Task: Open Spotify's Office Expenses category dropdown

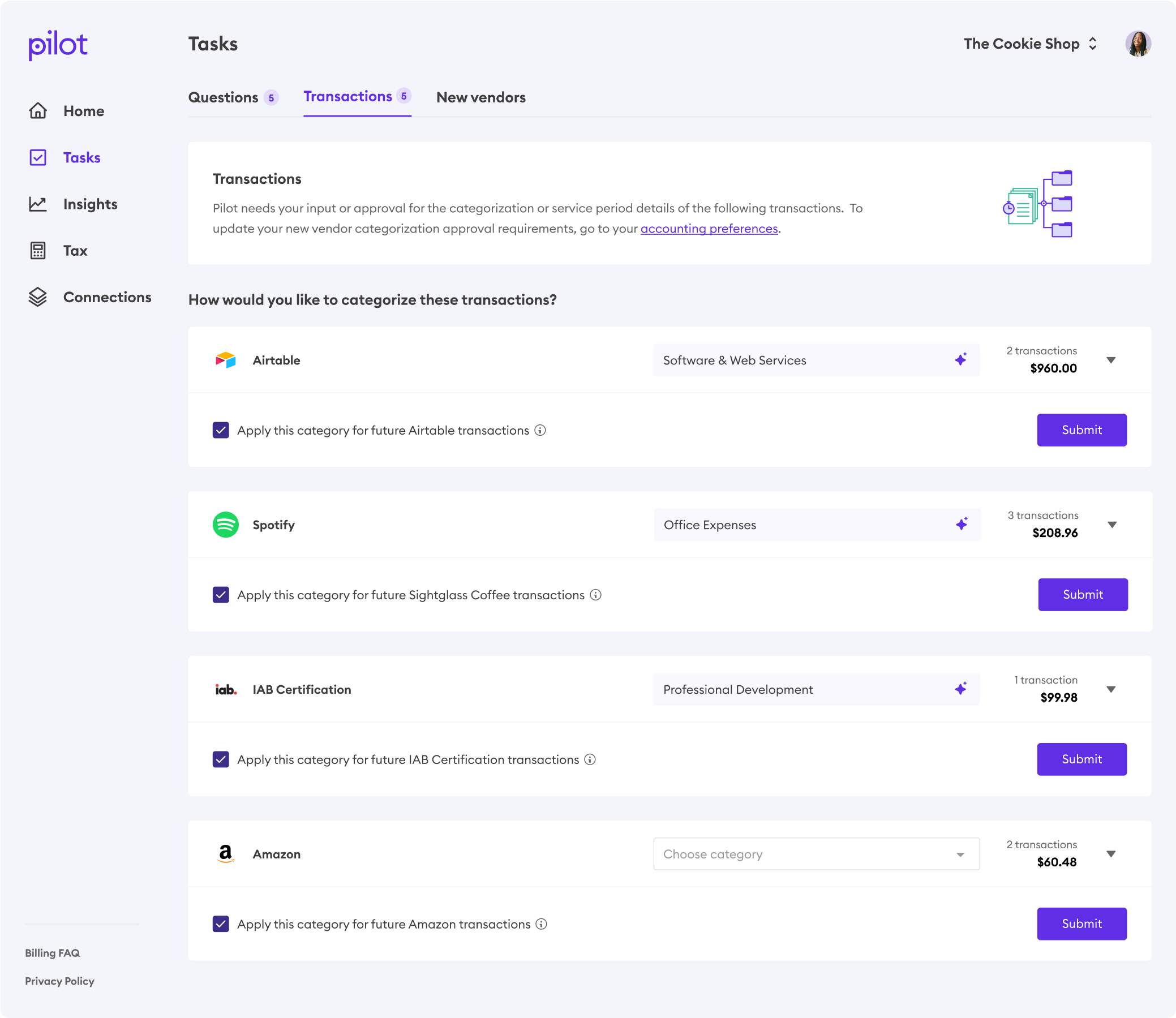Action: coord(817,525)
